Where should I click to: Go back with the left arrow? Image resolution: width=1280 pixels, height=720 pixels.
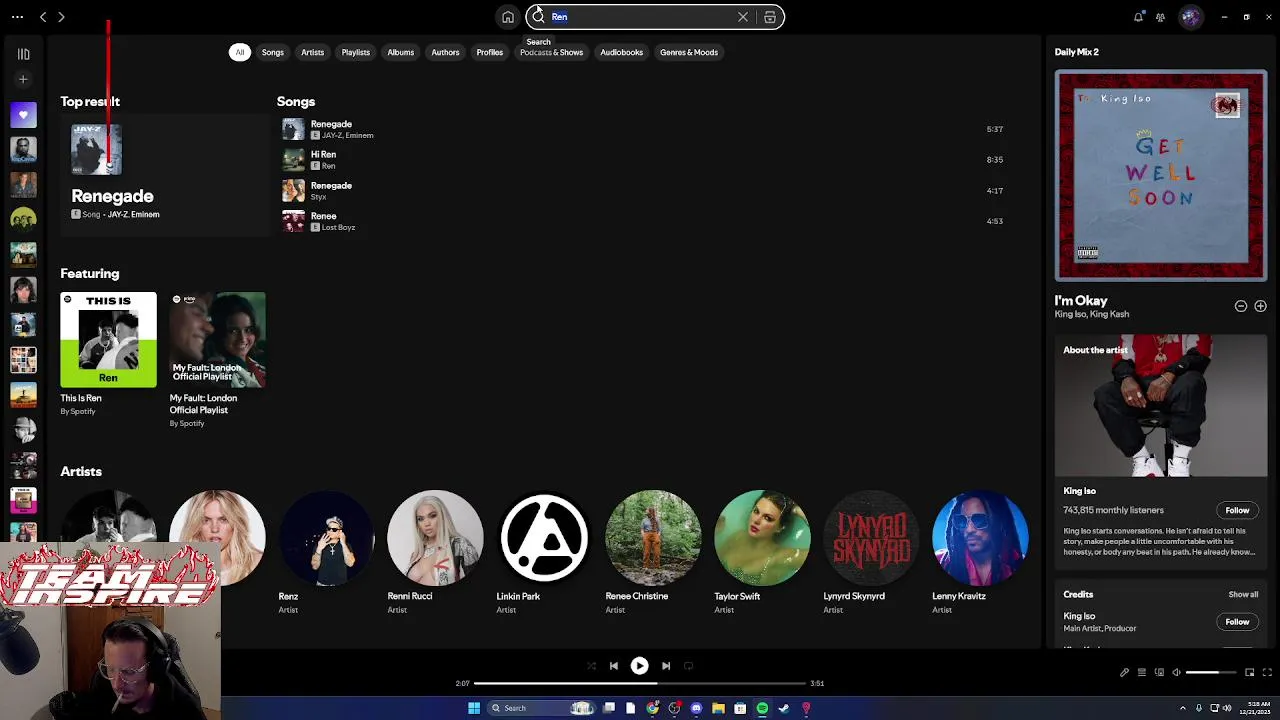[43, 17]
